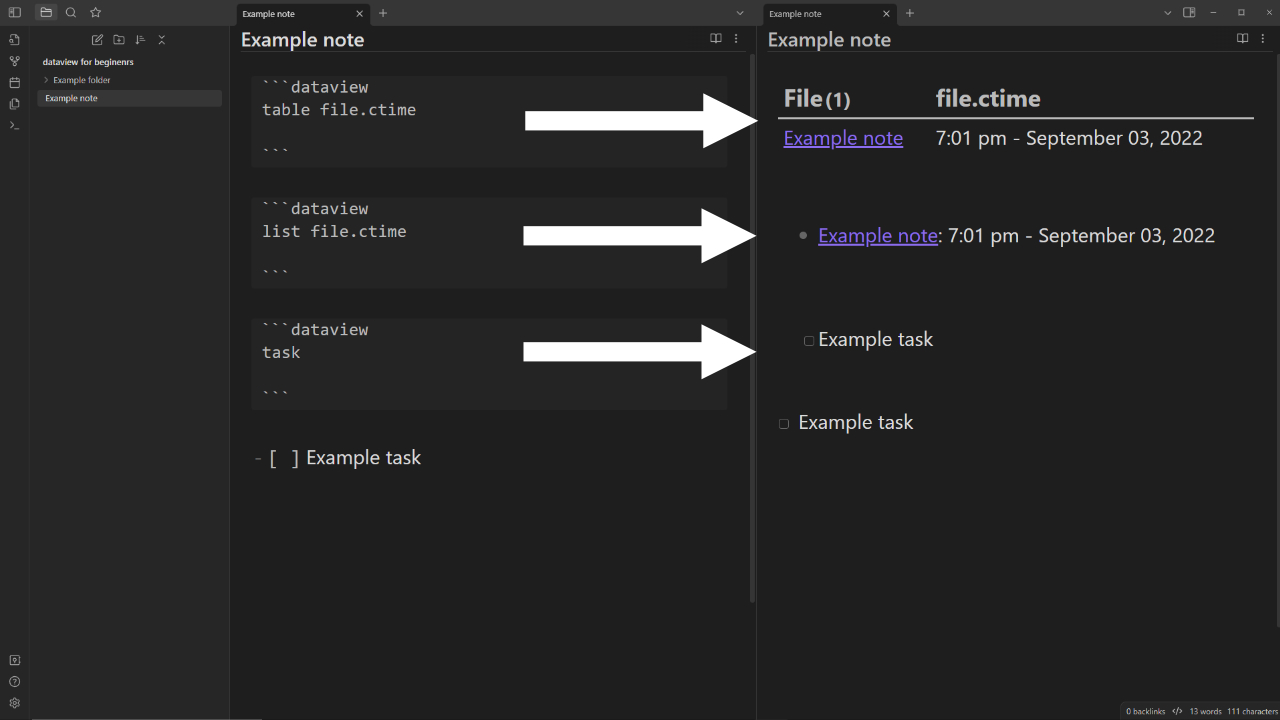Viewport: 1280px width, 720px height.
Task: Select the Templates icon in the ribbon
Action: click(x=13, y=103)
